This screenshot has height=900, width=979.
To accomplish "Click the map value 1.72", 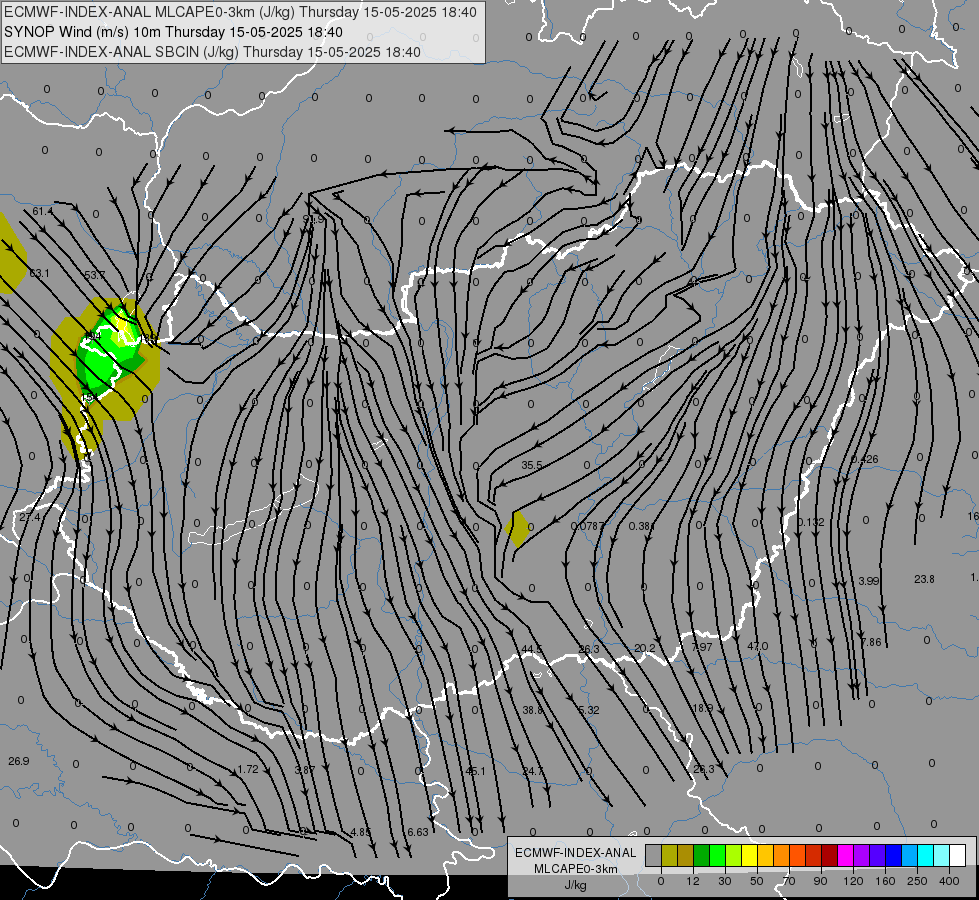I will coord(248,769).
